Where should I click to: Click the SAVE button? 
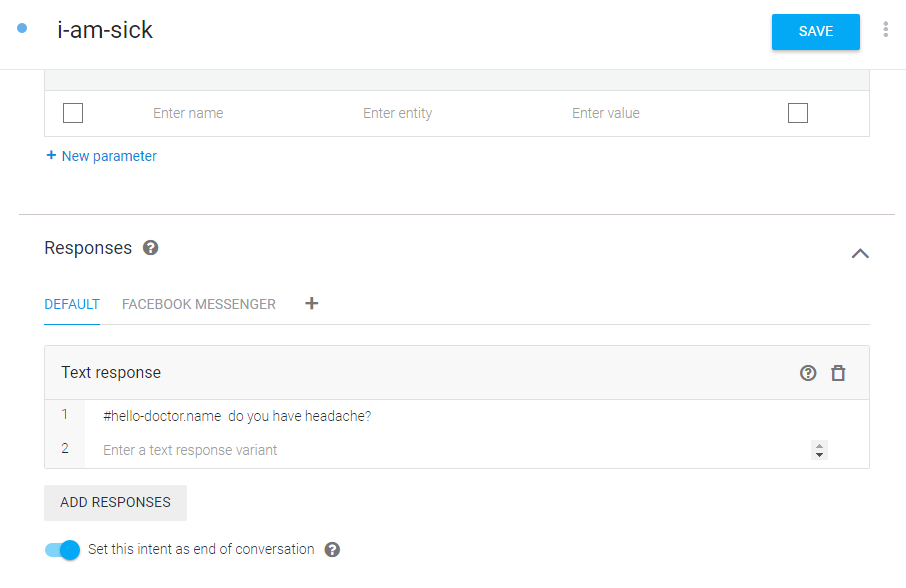pyautogui.click(x=815, y=32)
